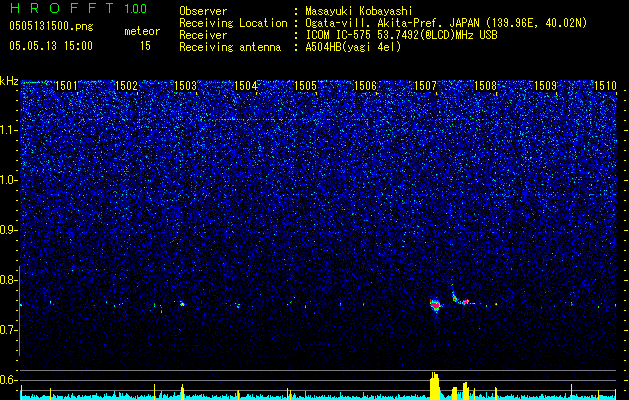The image size is (629, 400).
Task: Click the 1509 time marker
Action: [545, 86]
